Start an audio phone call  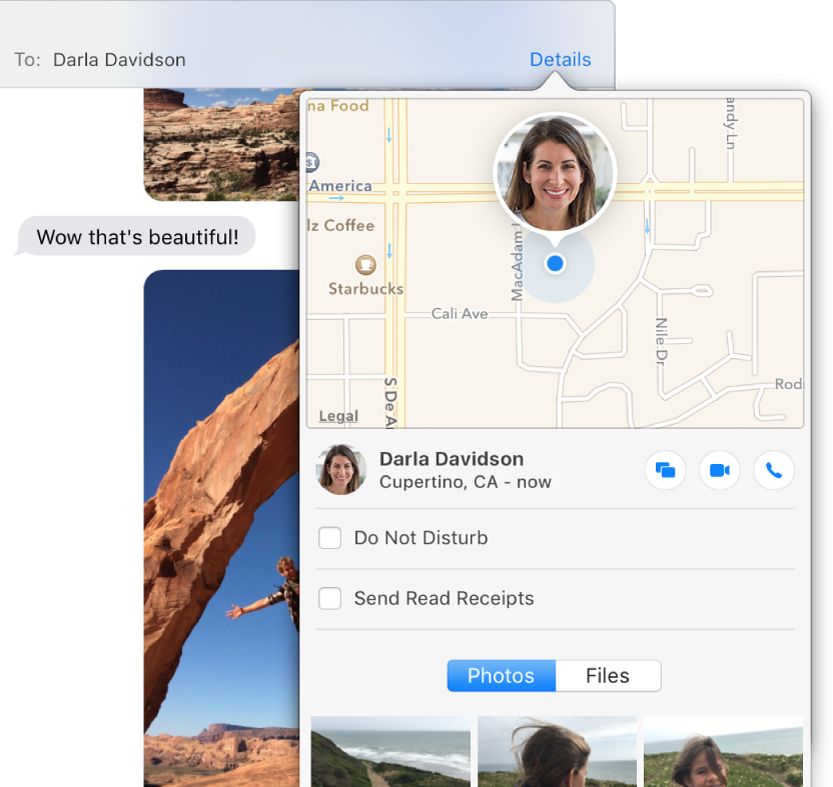tap(773, 470)
